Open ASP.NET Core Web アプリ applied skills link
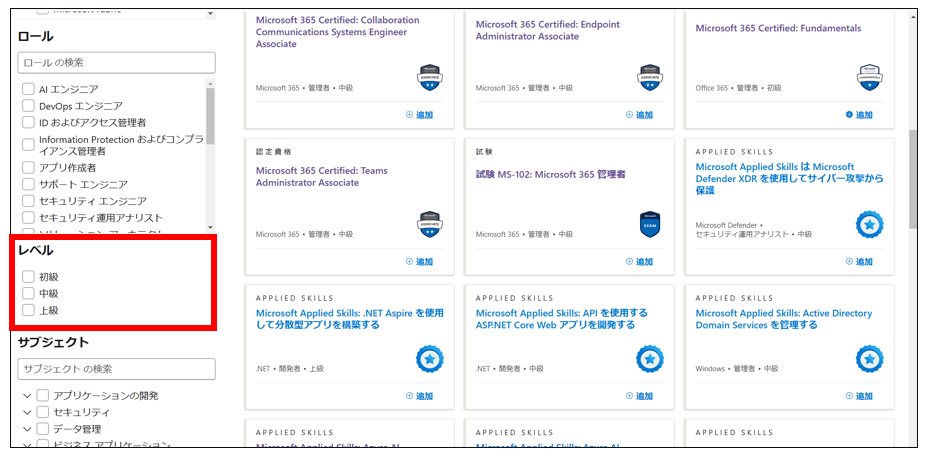 coord(561,319)
